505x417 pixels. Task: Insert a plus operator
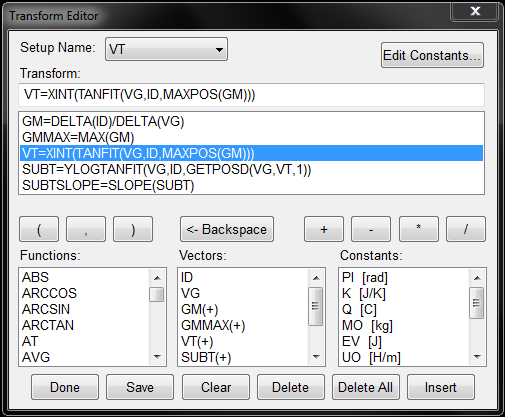tap(324, 229)
